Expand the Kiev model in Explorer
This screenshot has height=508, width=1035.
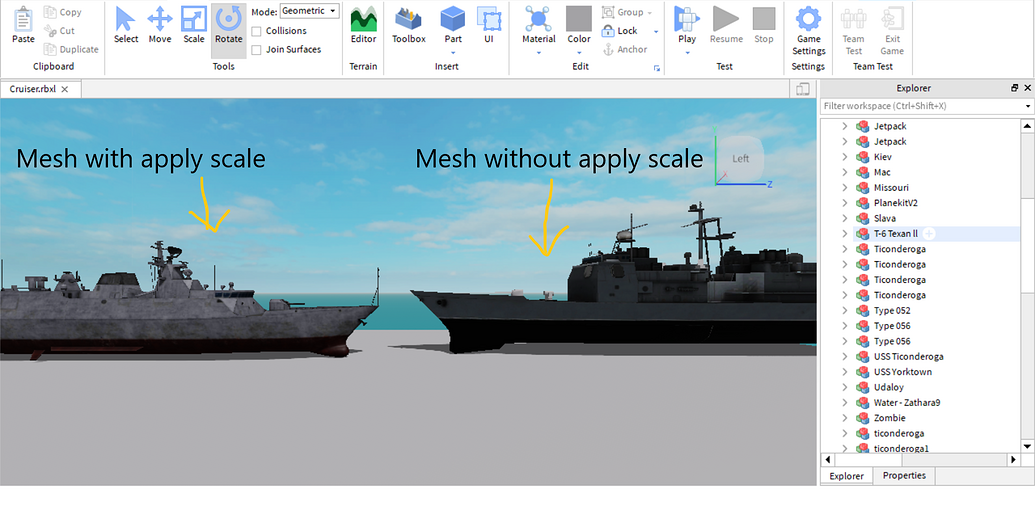(844, 157)
